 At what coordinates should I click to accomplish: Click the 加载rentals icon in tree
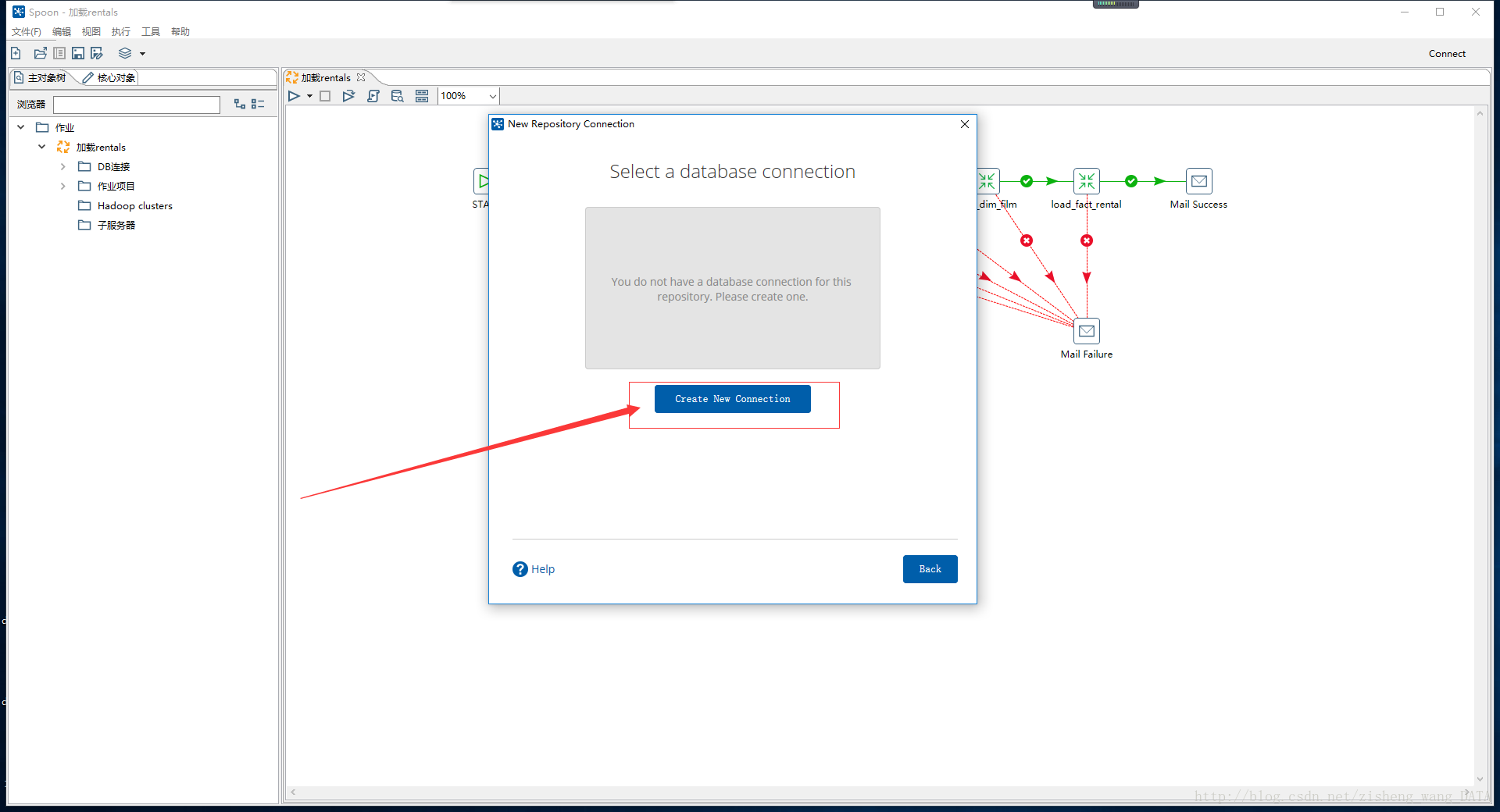click(63, 147)
